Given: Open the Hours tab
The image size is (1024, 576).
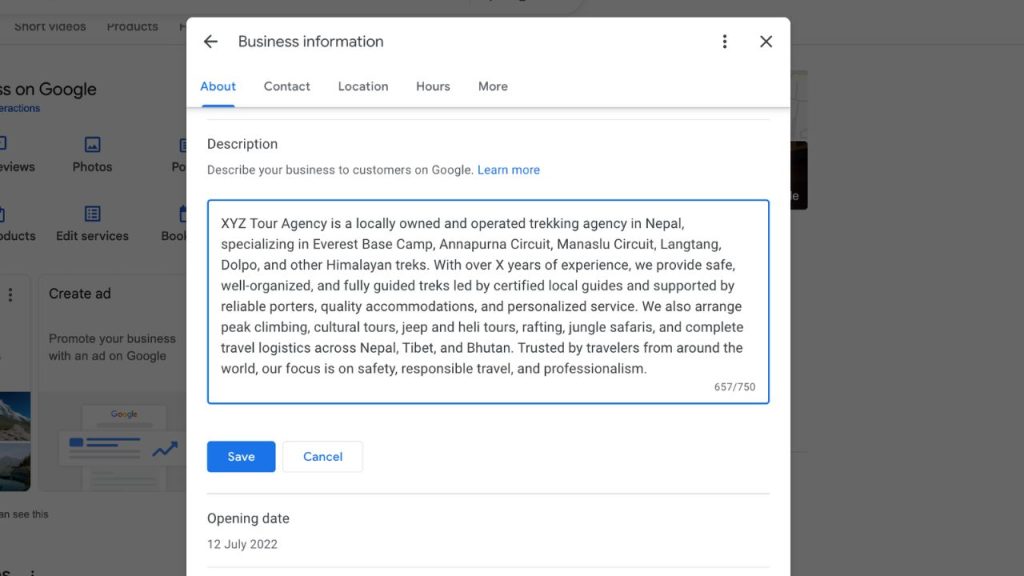Looking at the screenshot, I should coord(432,86).
